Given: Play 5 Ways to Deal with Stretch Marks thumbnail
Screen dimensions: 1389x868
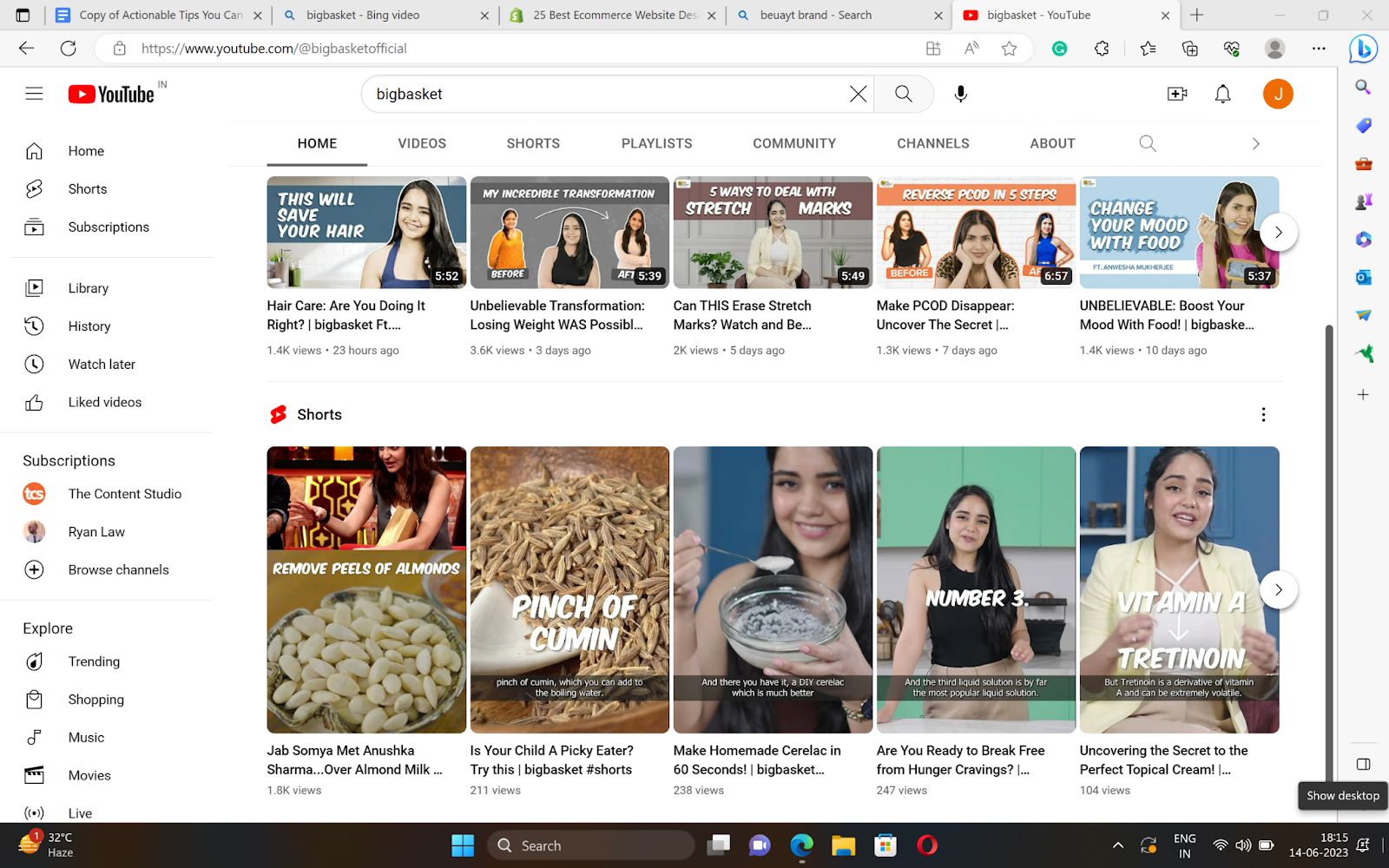Looking at the screenshot, I should (773, 233).
